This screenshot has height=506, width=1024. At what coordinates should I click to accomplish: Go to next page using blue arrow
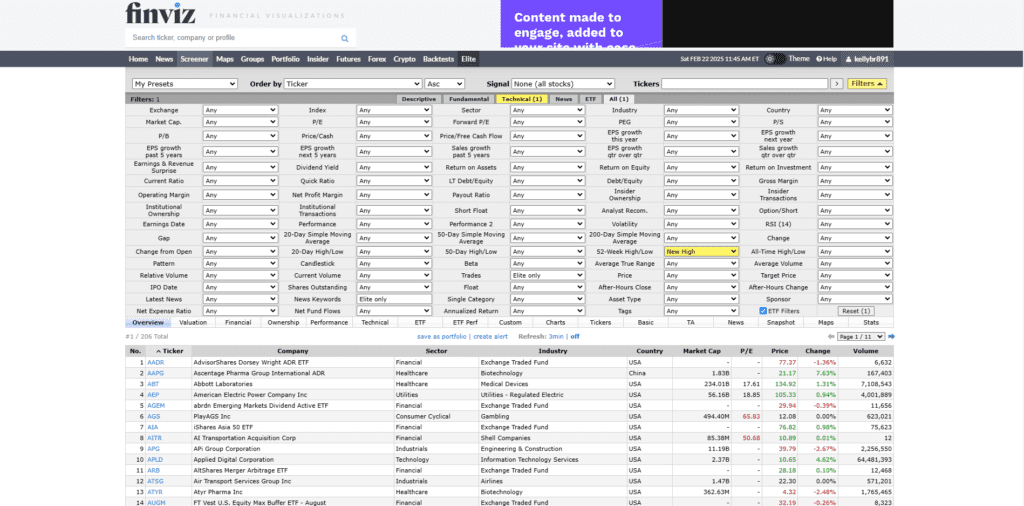(891, 337)
